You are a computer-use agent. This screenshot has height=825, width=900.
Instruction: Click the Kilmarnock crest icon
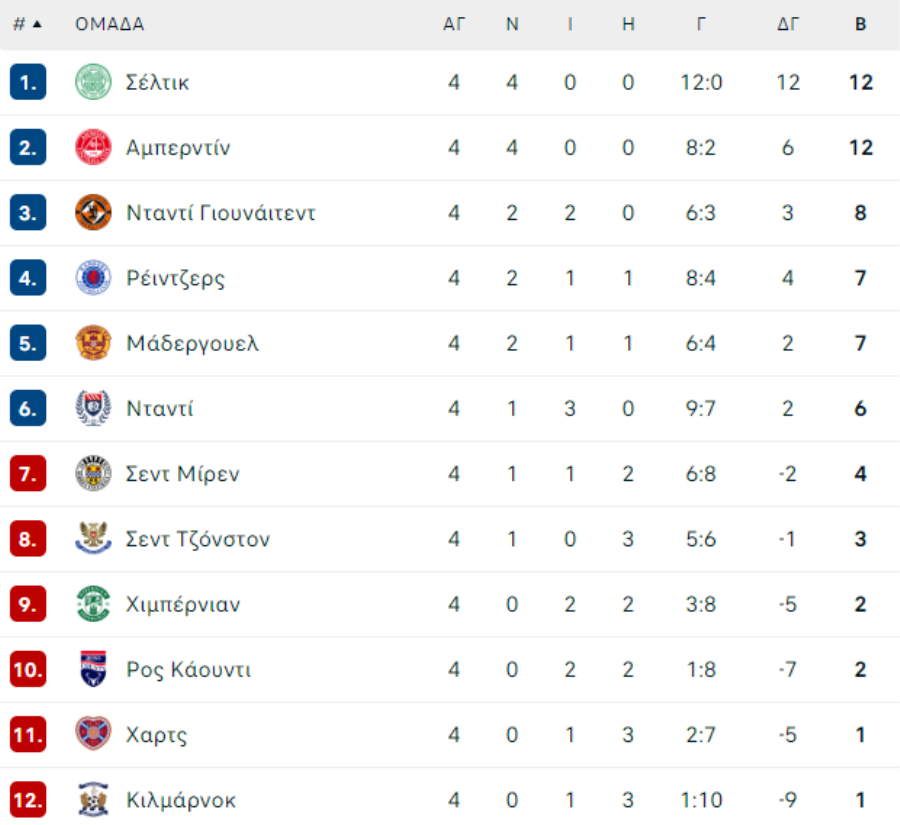[x=93, y=800]
